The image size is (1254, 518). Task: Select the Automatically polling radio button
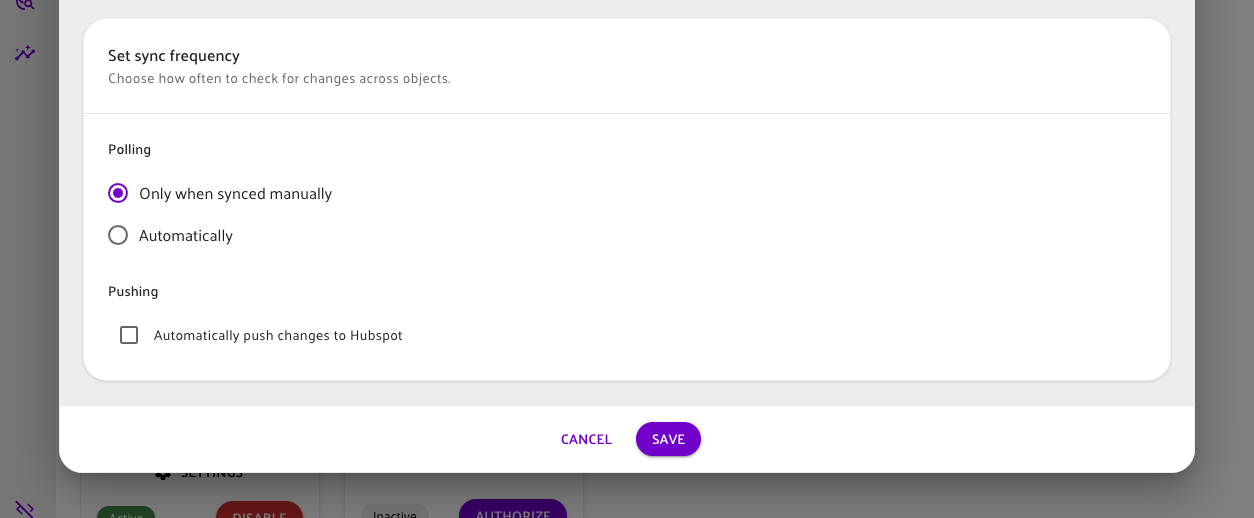118,235
